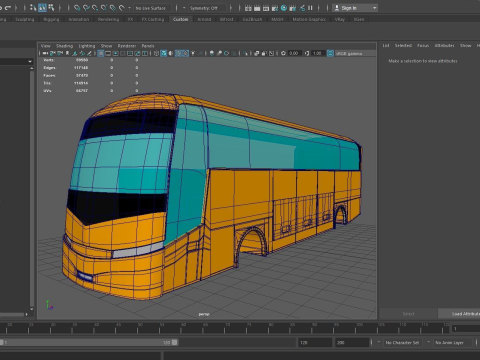Click the IPR render icon
Image resolution: width=480 pixels, height=360 pixels.
(266, 8)
